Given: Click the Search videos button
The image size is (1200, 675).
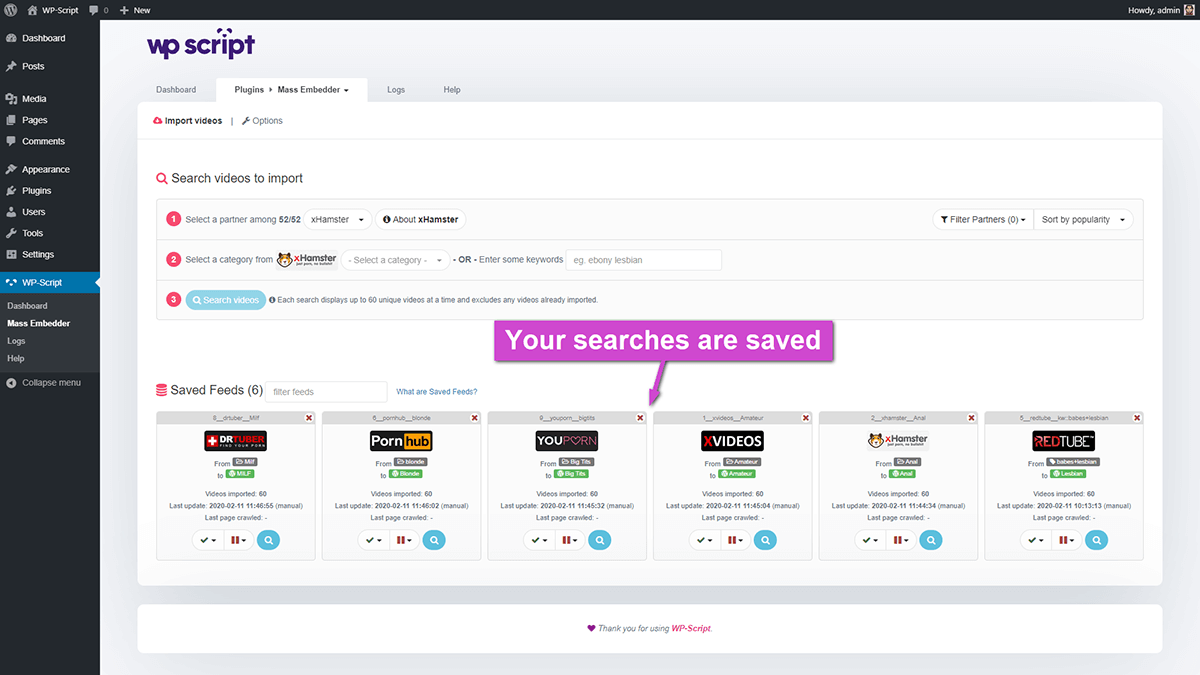Looking at the screenshot, I should pos(226,300).
